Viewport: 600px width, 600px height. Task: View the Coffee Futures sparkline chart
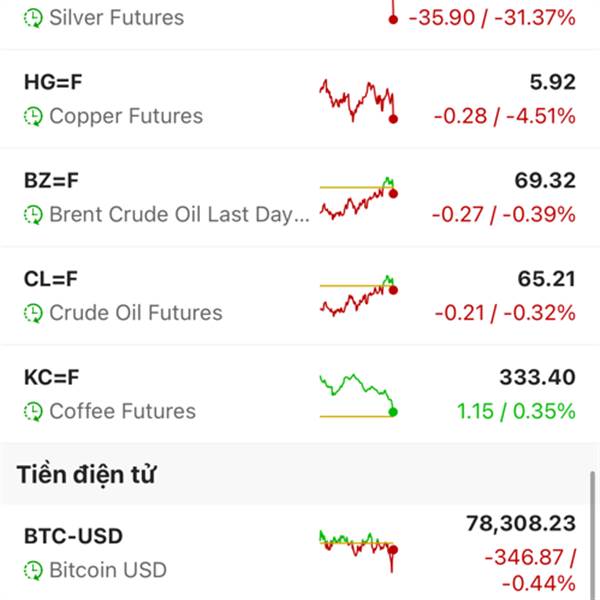(x=358, y=394)
